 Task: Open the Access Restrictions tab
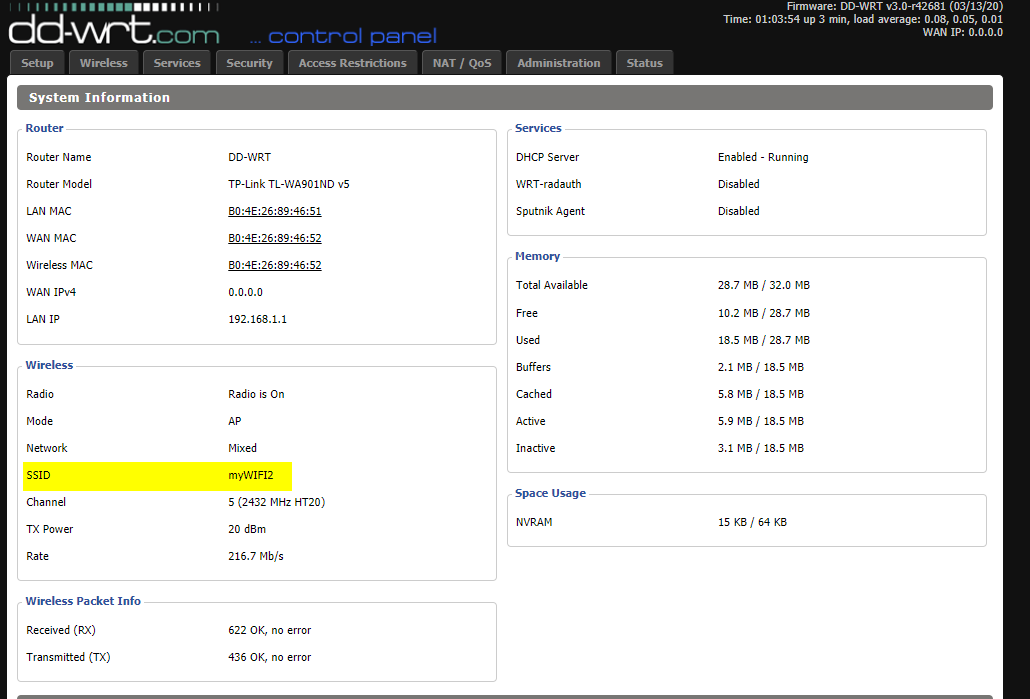(353, 63)
